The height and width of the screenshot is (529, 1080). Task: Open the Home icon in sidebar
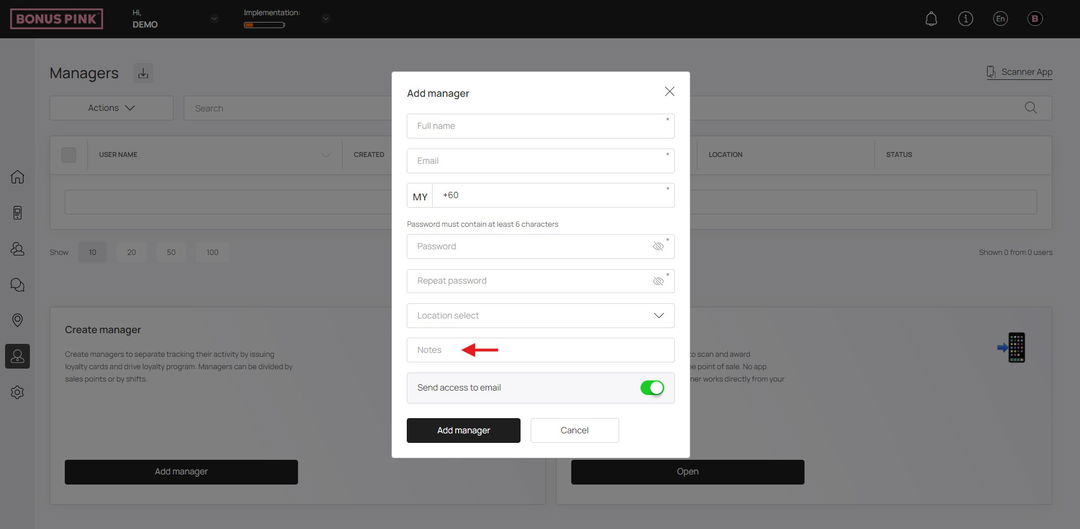coord(17,177)
